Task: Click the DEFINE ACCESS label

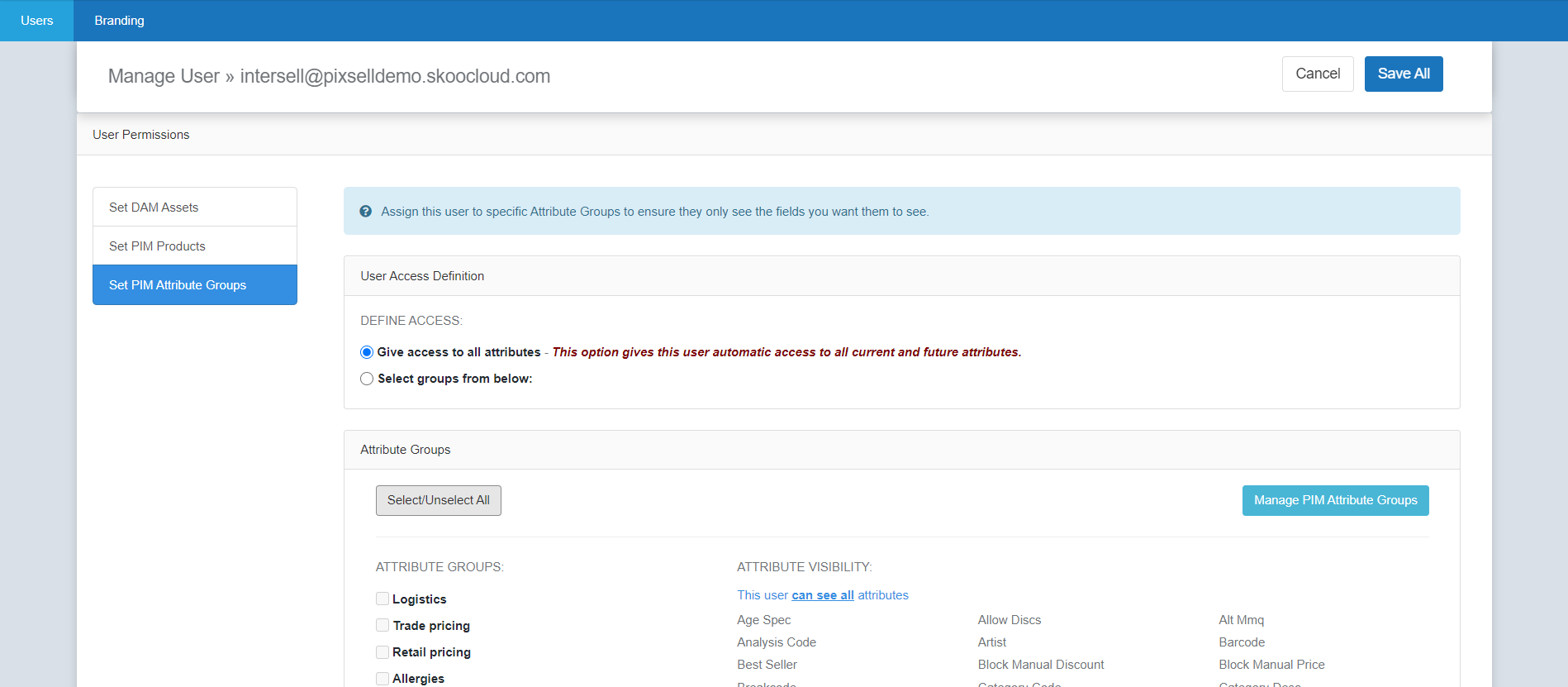Action: 411,321
